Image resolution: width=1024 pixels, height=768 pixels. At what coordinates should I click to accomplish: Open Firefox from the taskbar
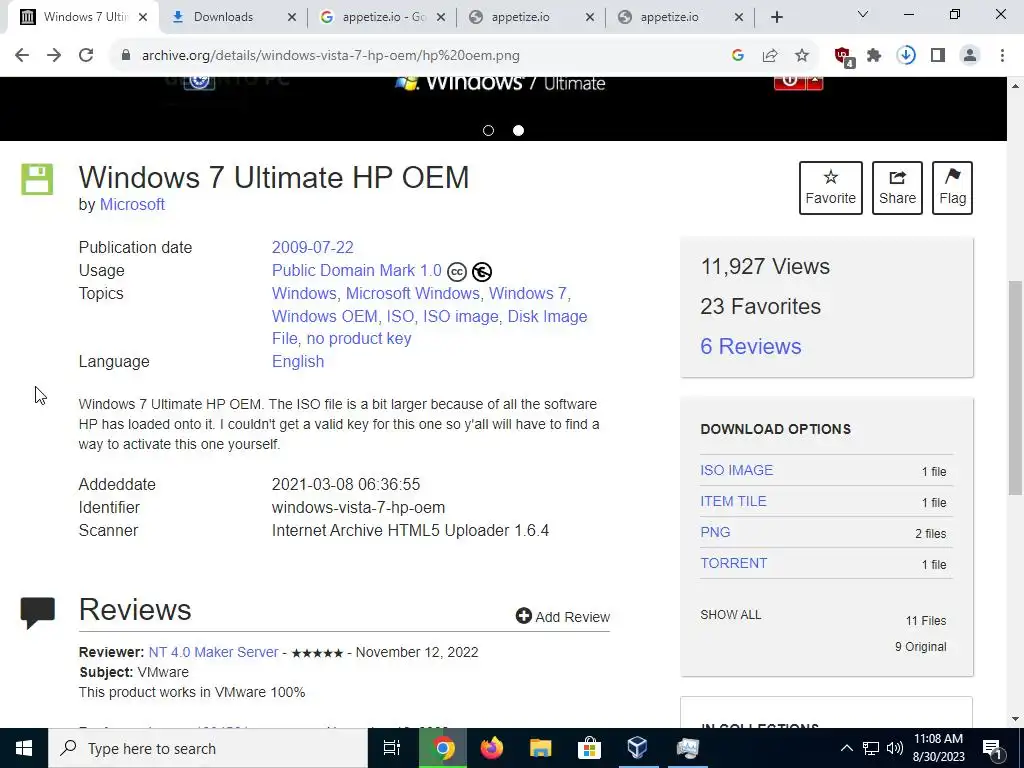492,748
